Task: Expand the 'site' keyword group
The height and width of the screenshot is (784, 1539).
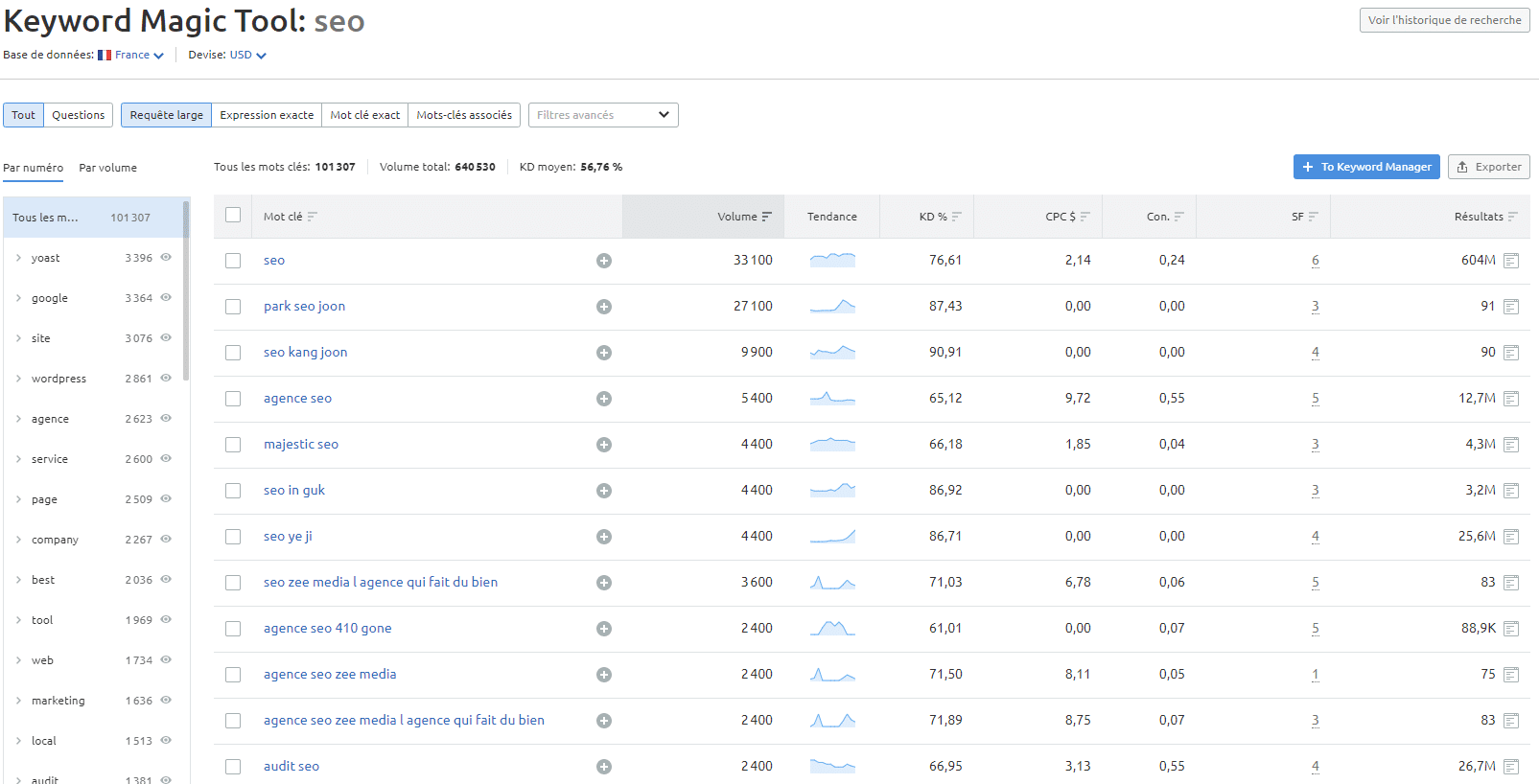Action: click(18, 338)
